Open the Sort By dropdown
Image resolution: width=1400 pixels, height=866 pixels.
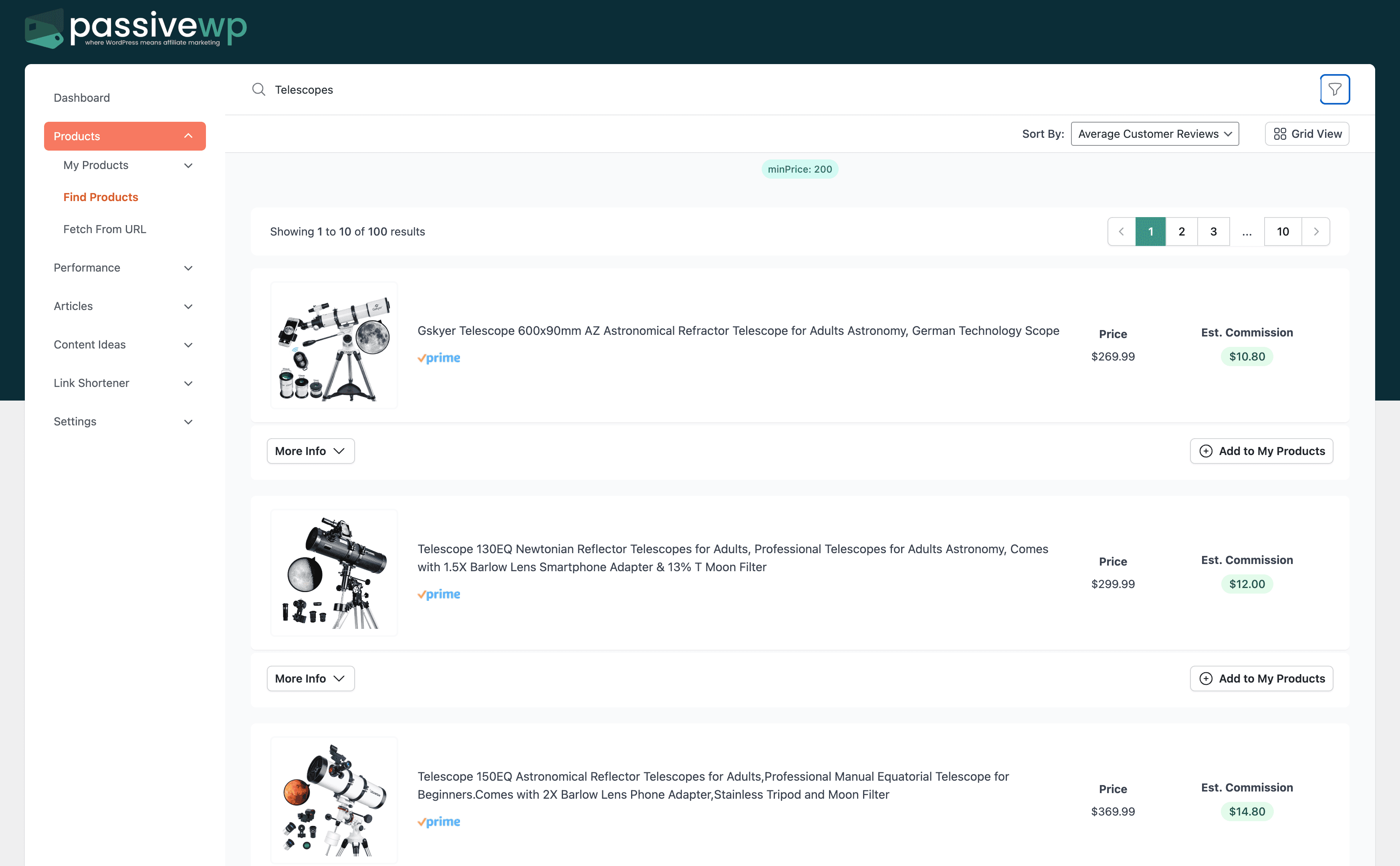pyautogui.click(x=1154, y=133)
